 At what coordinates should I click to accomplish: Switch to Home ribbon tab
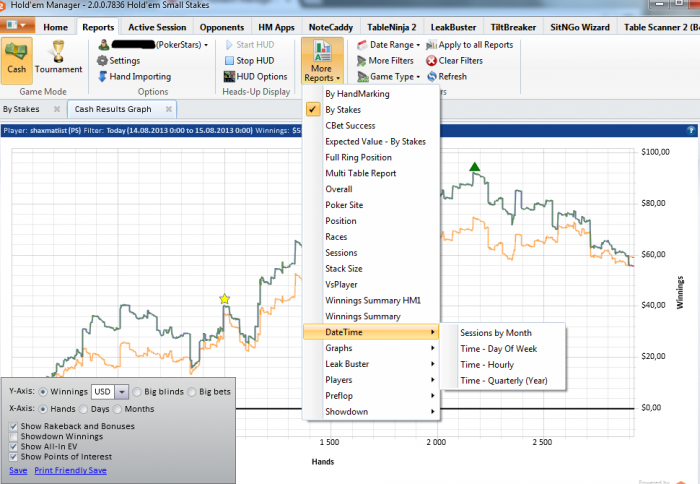55,27
